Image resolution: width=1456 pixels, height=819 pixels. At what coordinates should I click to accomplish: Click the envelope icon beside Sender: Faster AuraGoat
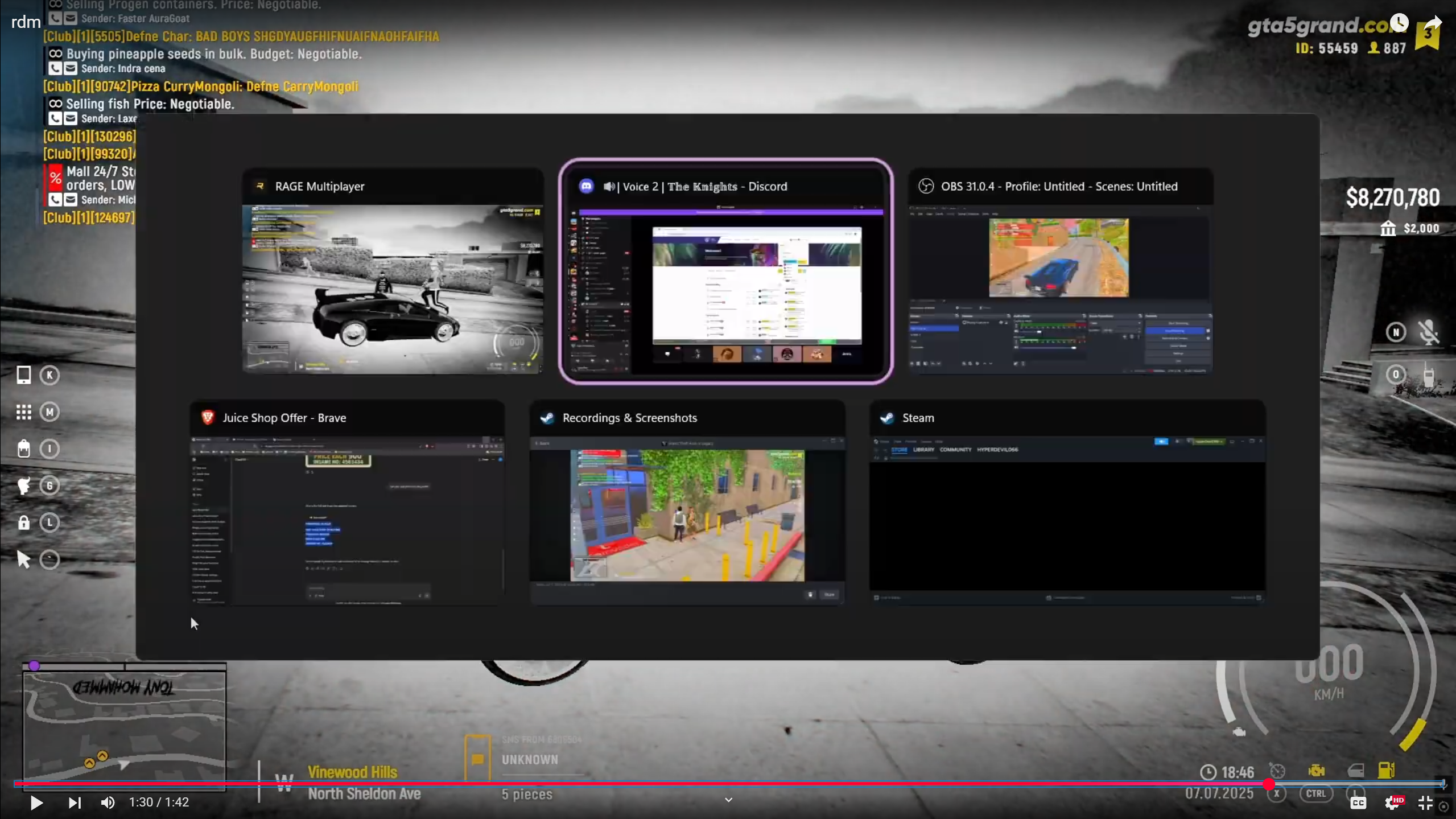click(71, 18)
